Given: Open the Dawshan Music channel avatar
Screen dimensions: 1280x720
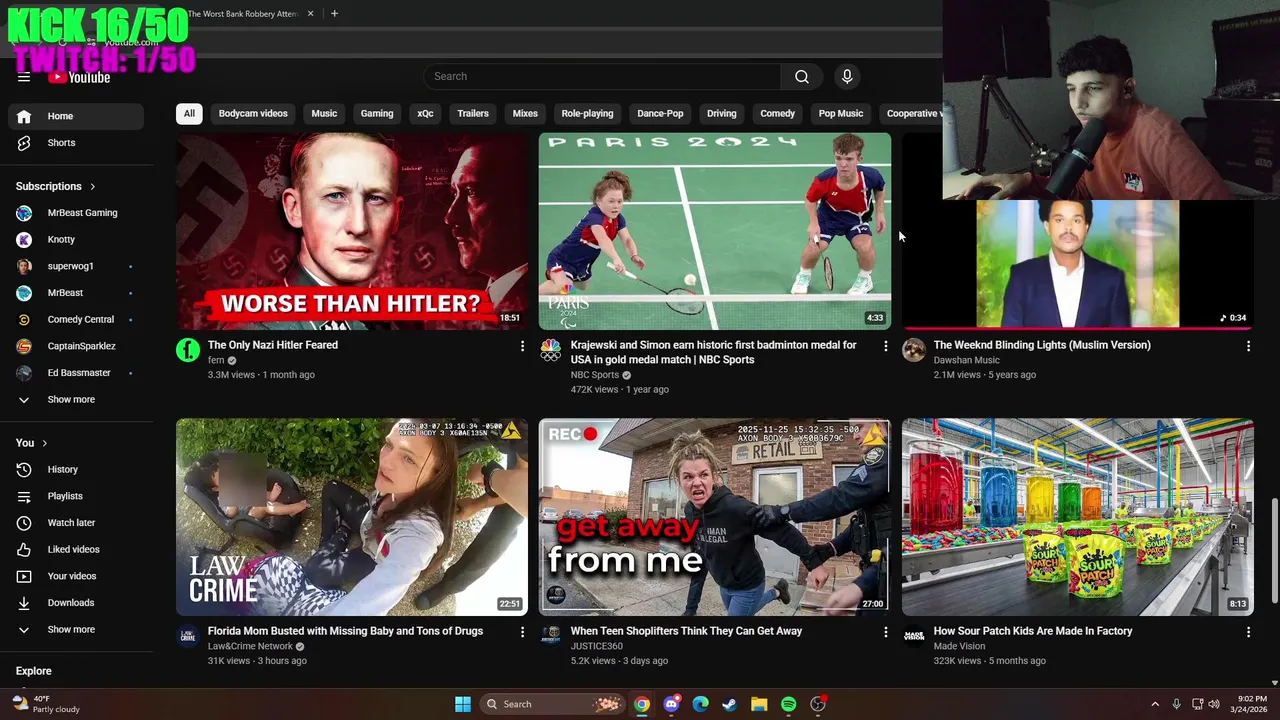Looking at the screenshot, I should click(x=914, y=350).
